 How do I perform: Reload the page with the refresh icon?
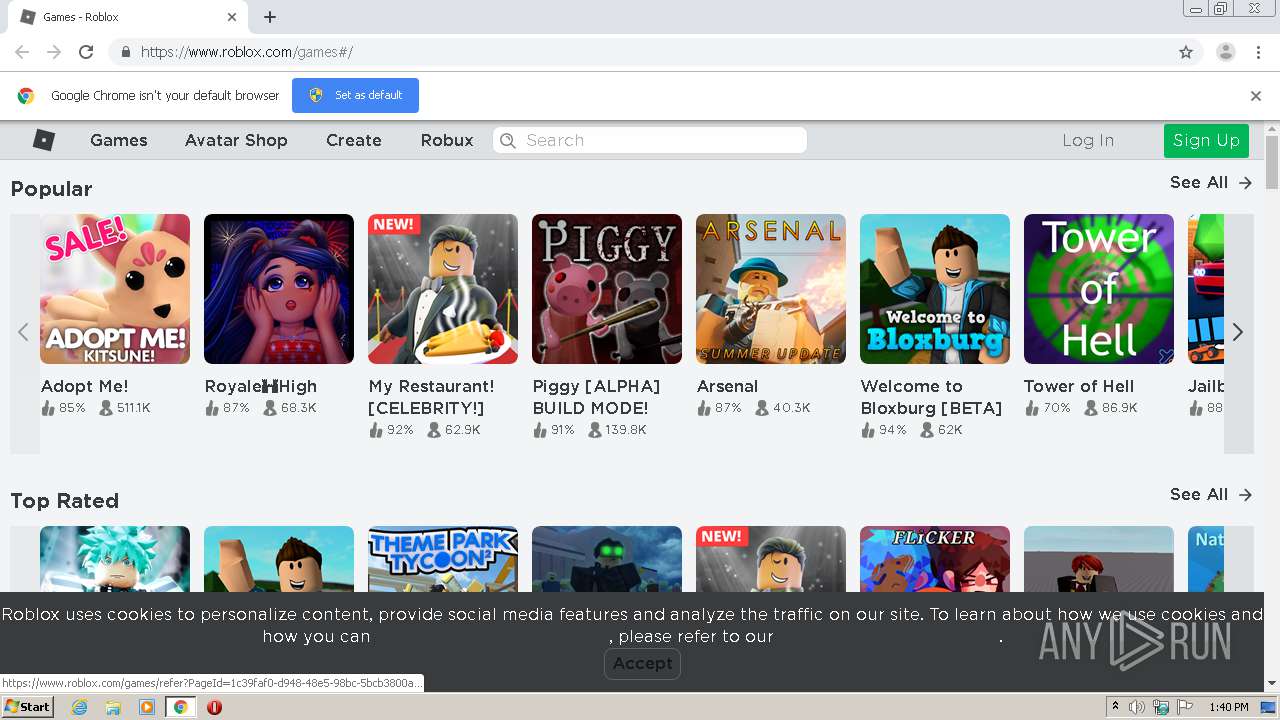point(86,52)
